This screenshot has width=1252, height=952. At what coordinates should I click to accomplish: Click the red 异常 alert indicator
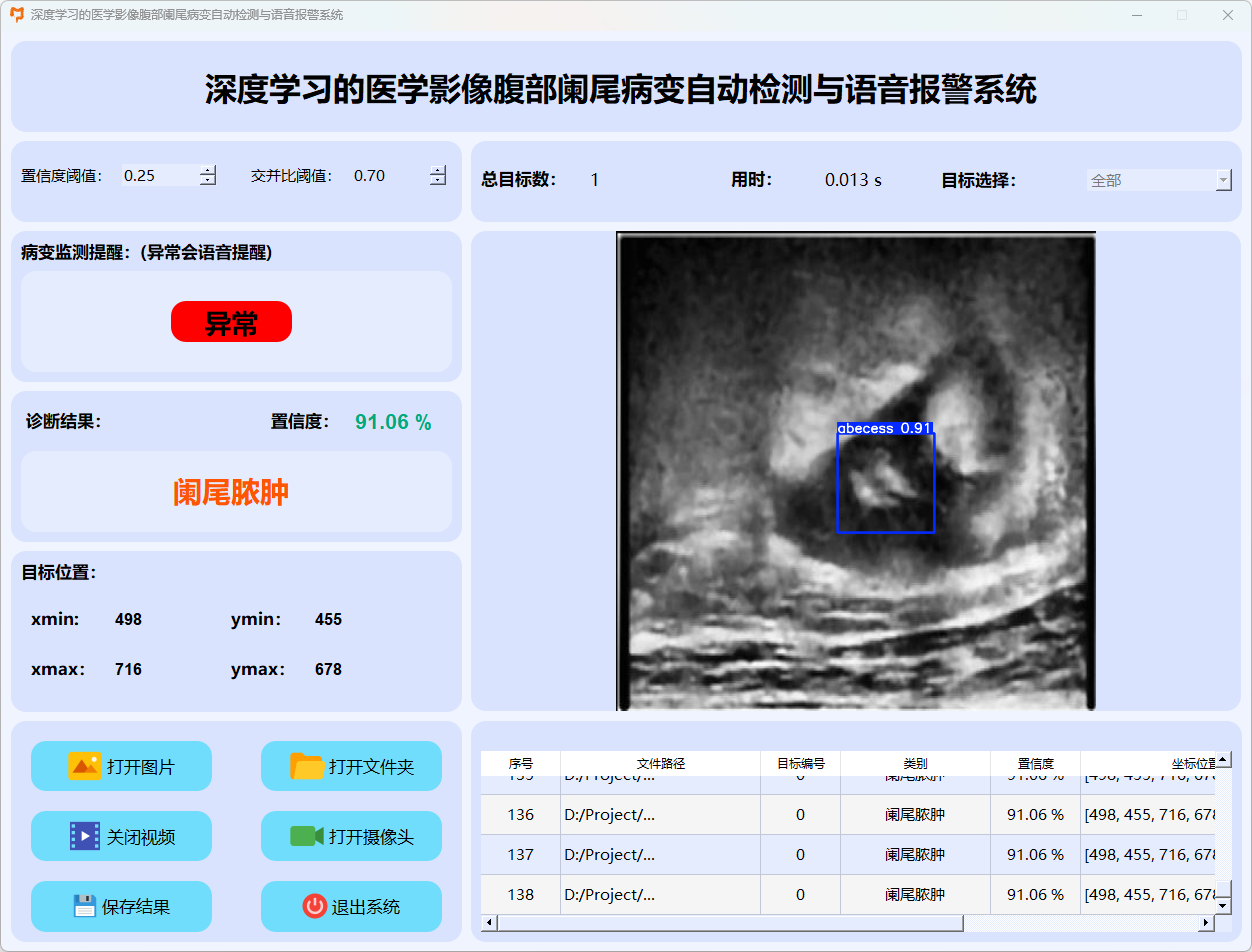tap(231, 322)
